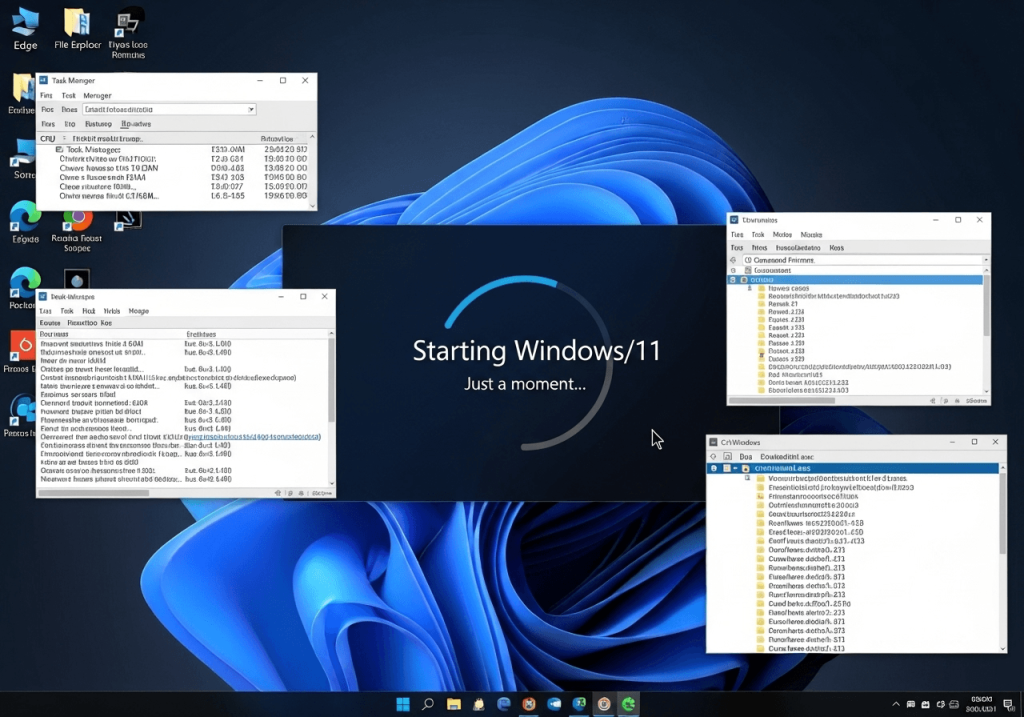This screenshot has width=1024, height=717.
Task: Open the Task menu in Task Manager
Action: point(69,95)
